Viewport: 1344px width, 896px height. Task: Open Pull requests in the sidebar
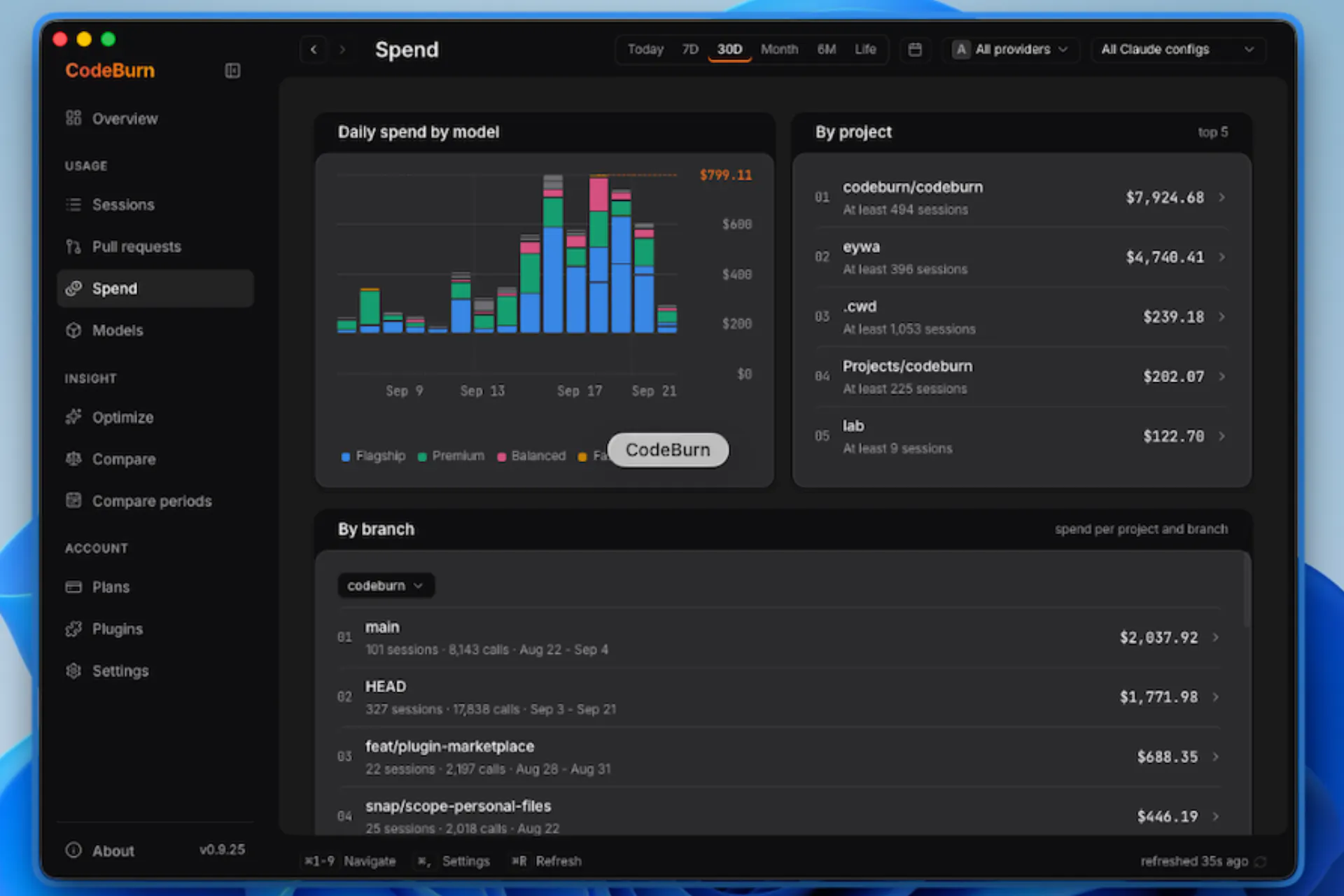155,246
